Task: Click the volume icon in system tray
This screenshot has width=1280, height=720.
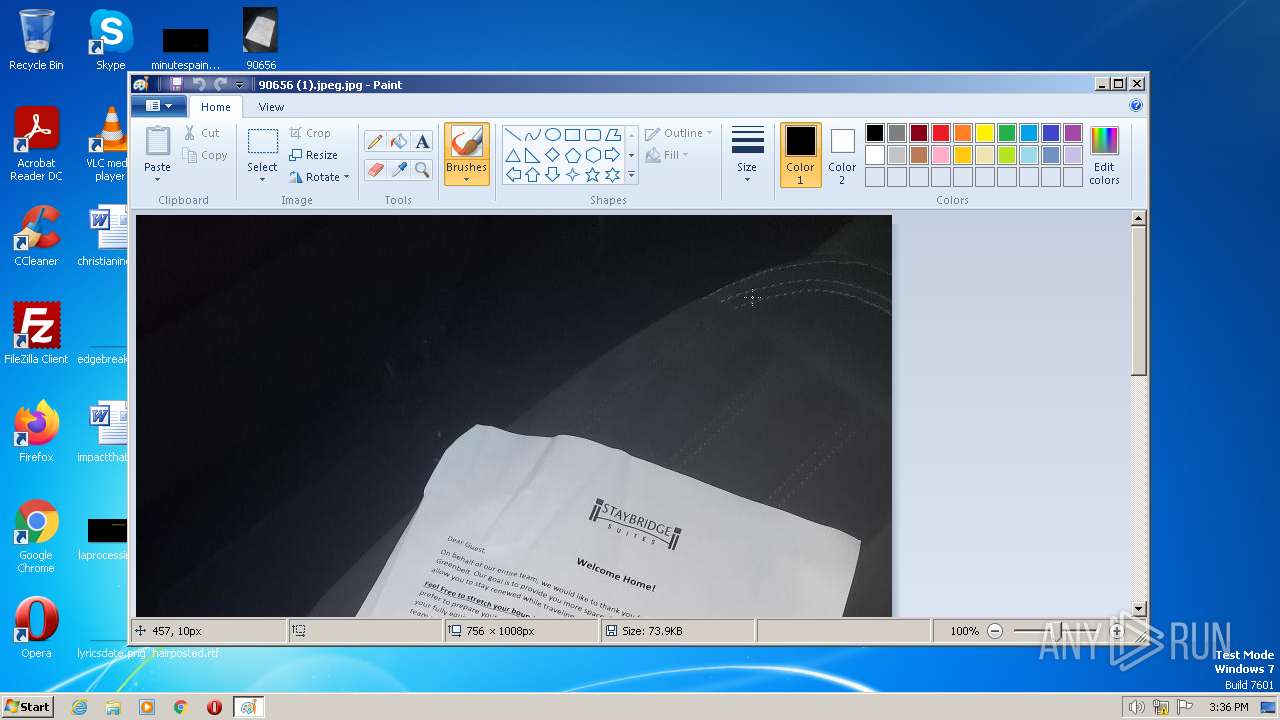Action: pos(1136,707)
